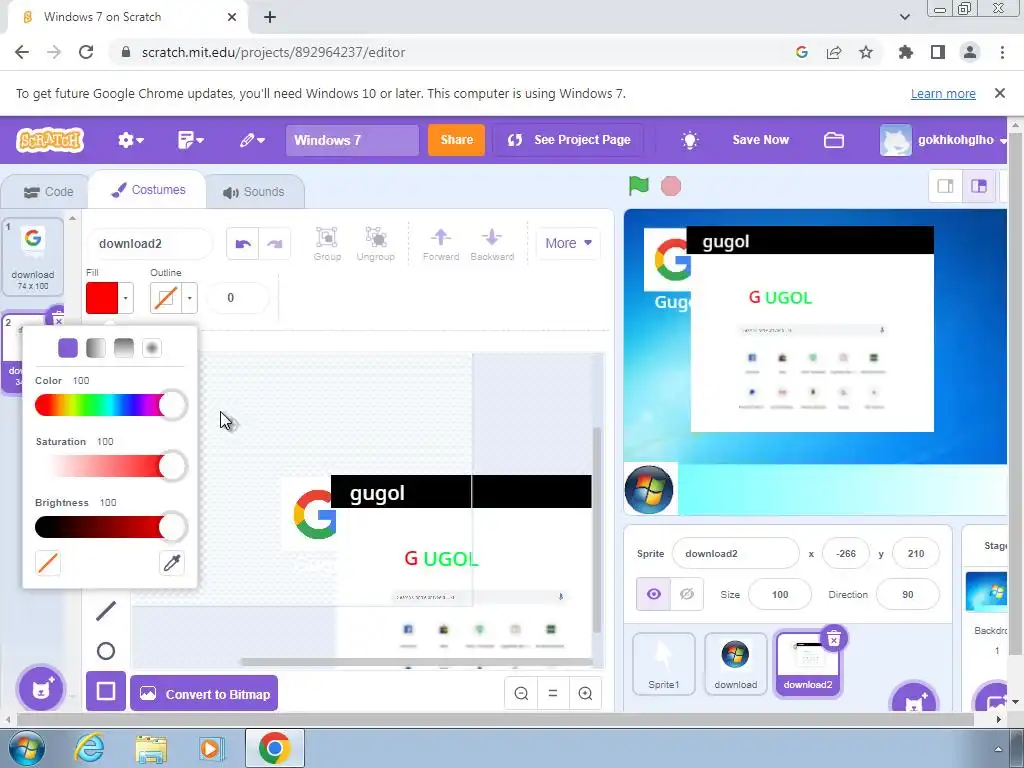
Task: Open the Edit pencil menu
Action: point(251,140)
